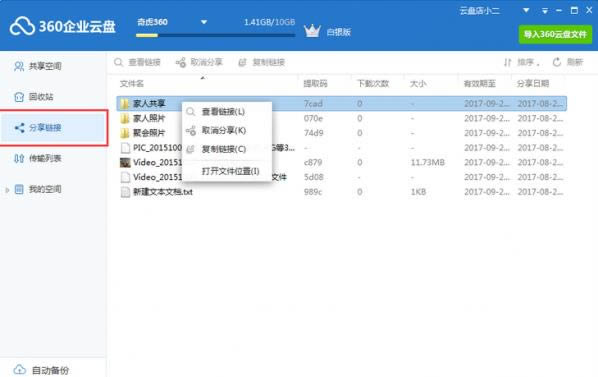Click the 刷新 refresh button
Viewport: 598px width, 377px height.
568,62
